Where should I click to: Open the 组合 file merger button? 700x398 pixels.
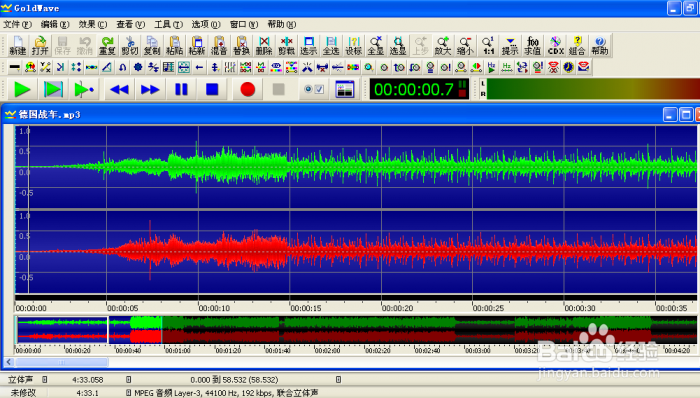pyautogui.click(x=577, y=46)
